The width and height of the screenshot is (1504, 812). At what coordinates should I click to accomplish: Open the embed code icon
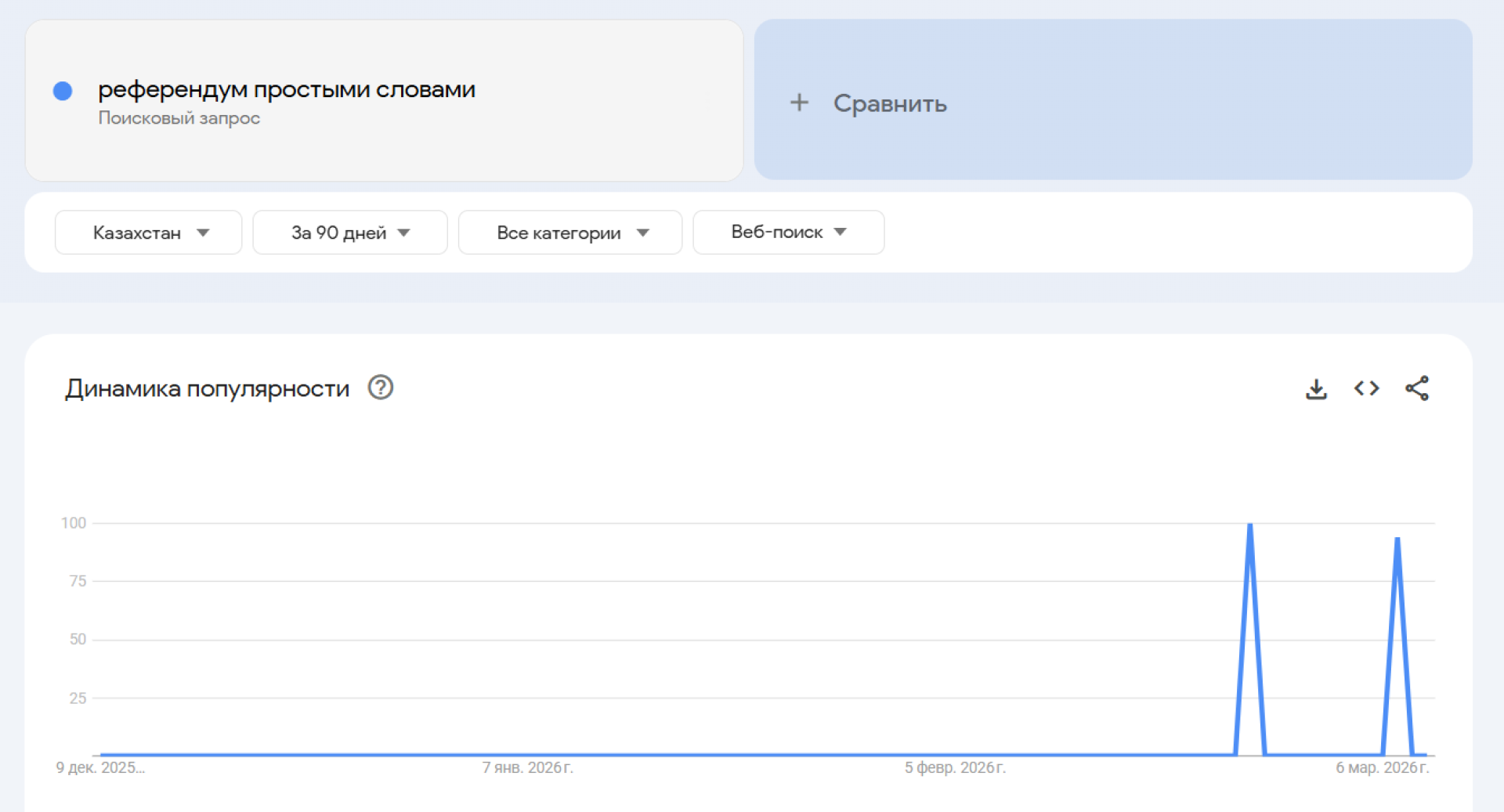1366,388
